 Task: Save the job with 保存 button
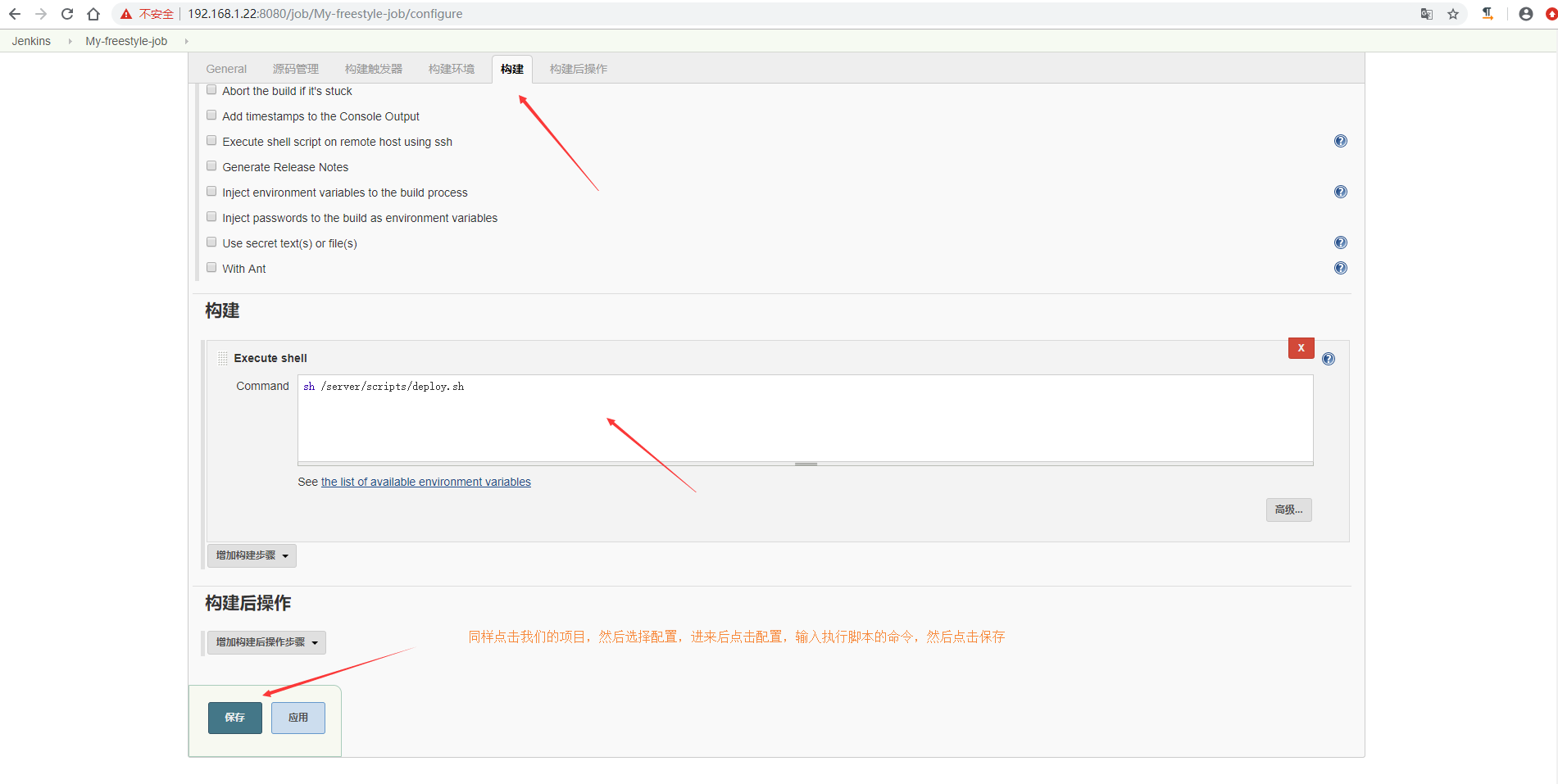tap(235, 718)
